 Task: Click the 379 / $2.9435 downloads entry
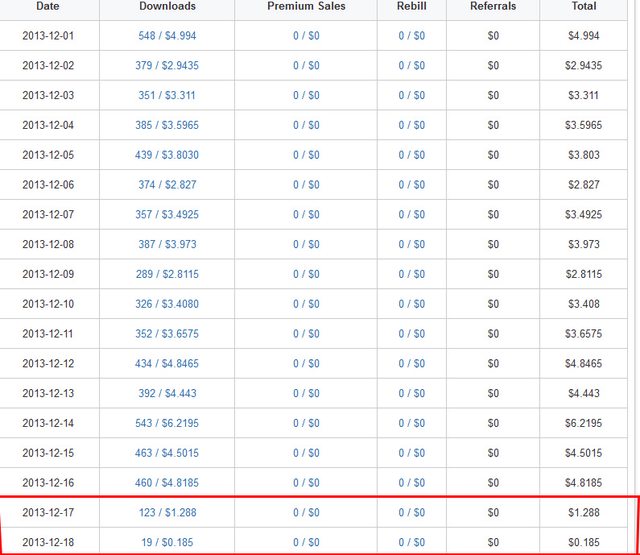[167, 66]
